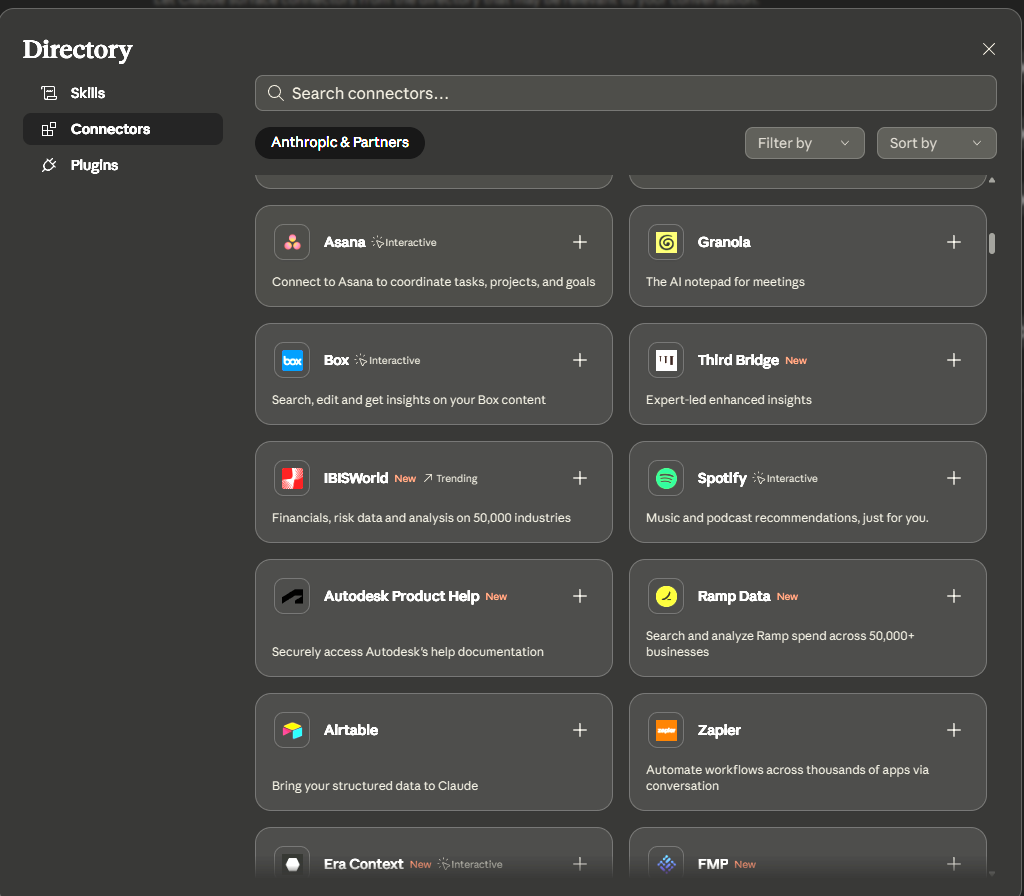The height and width of the screenshot is (896, 1024).
Task: Open the Era Context connector title
Action: click(x=364, y=864)
